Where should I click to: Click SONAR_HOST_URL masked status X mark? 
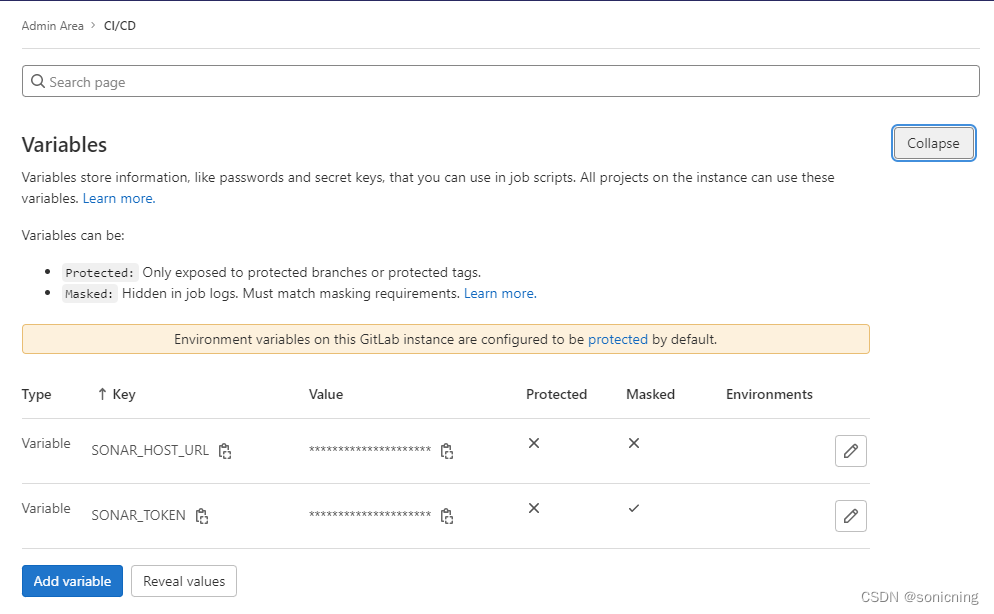click(634, 443)
